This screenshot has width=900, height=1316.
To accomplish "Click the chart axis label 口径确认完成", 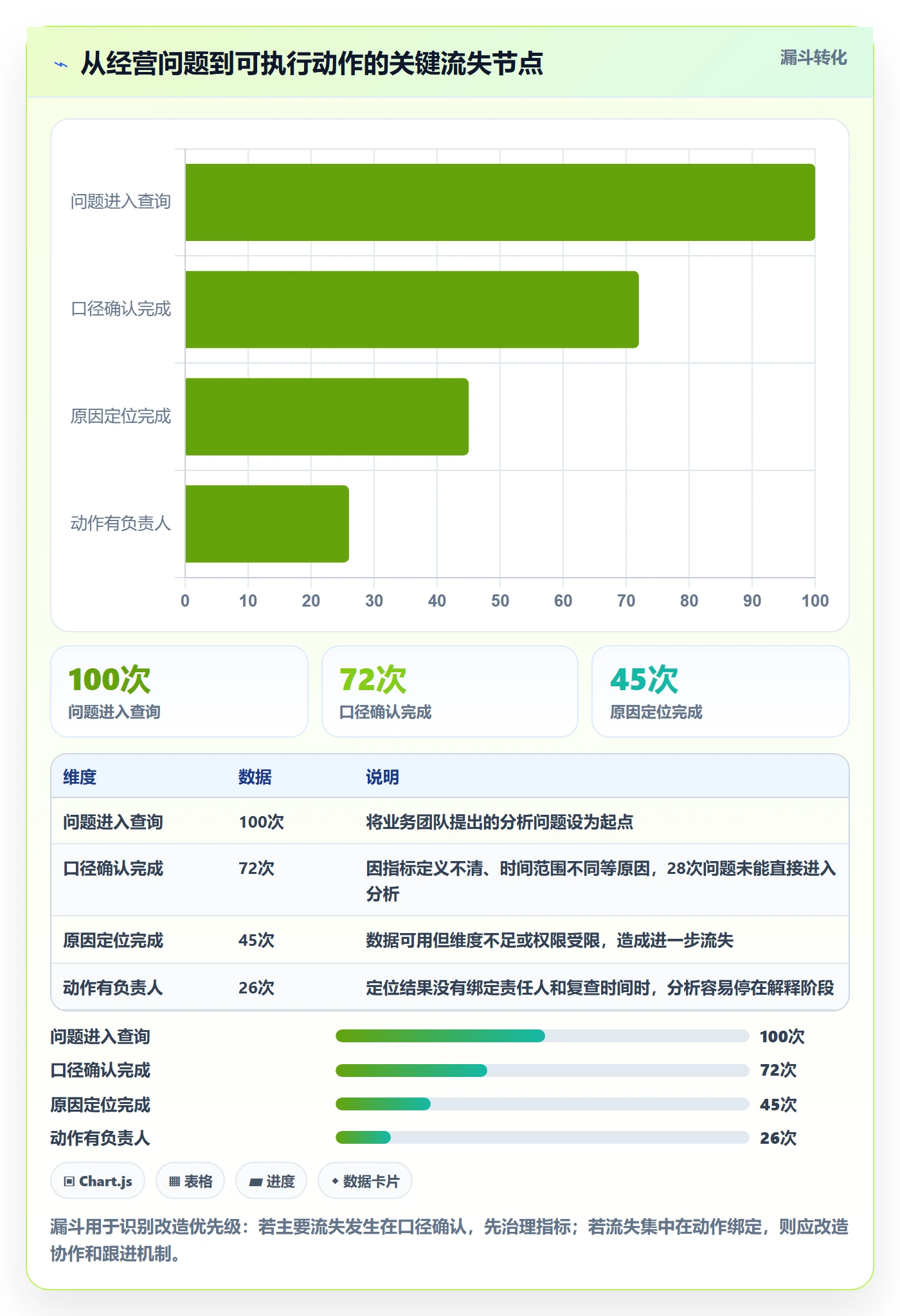I will pyautogui.click(x=121, y=309).
